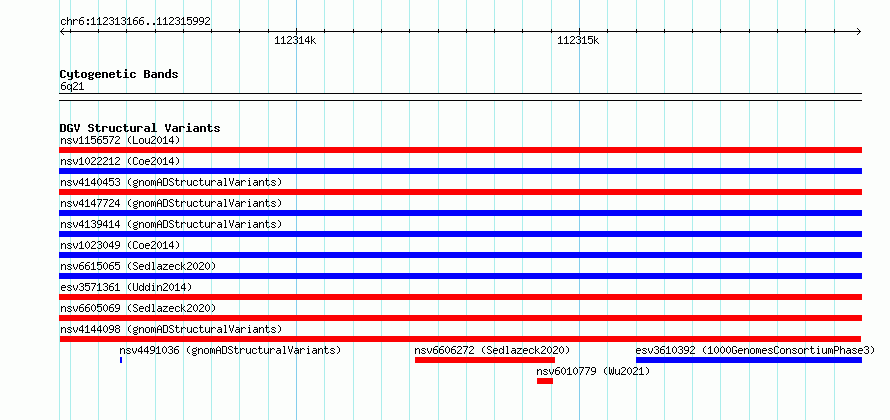Open the nsv6605069 (Sedlazeck2020) red bar
This screenshot has height=420, width=890.
(460, 318)
